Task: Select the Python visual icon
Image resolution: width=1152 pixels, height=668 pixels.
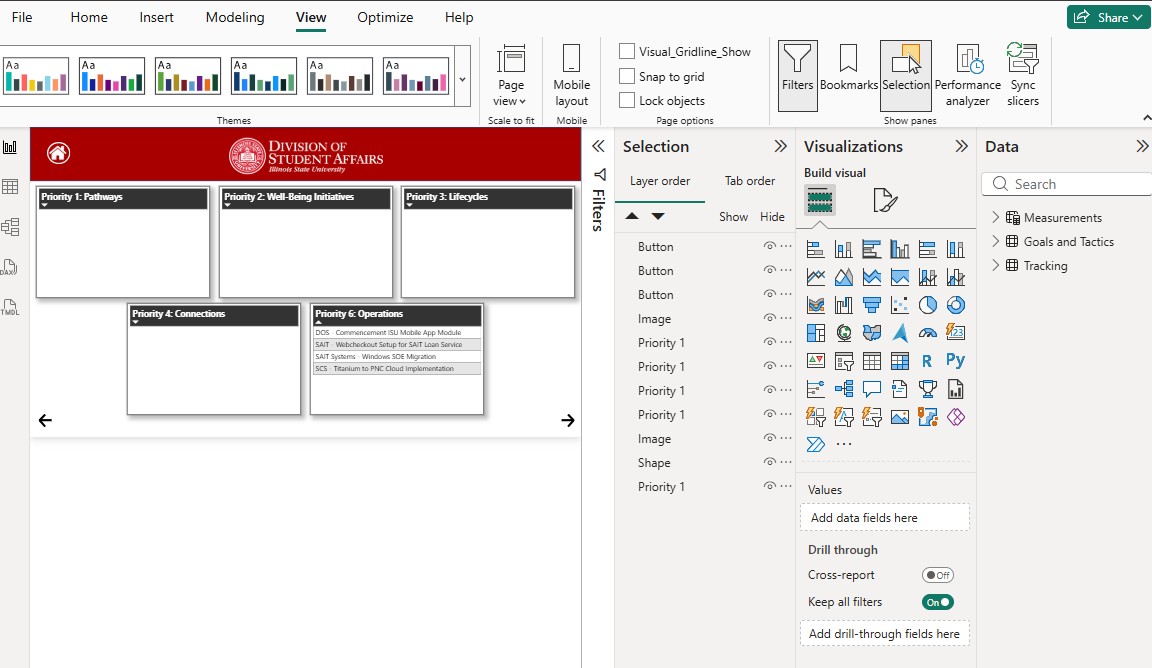Action: tap(955, 361)
